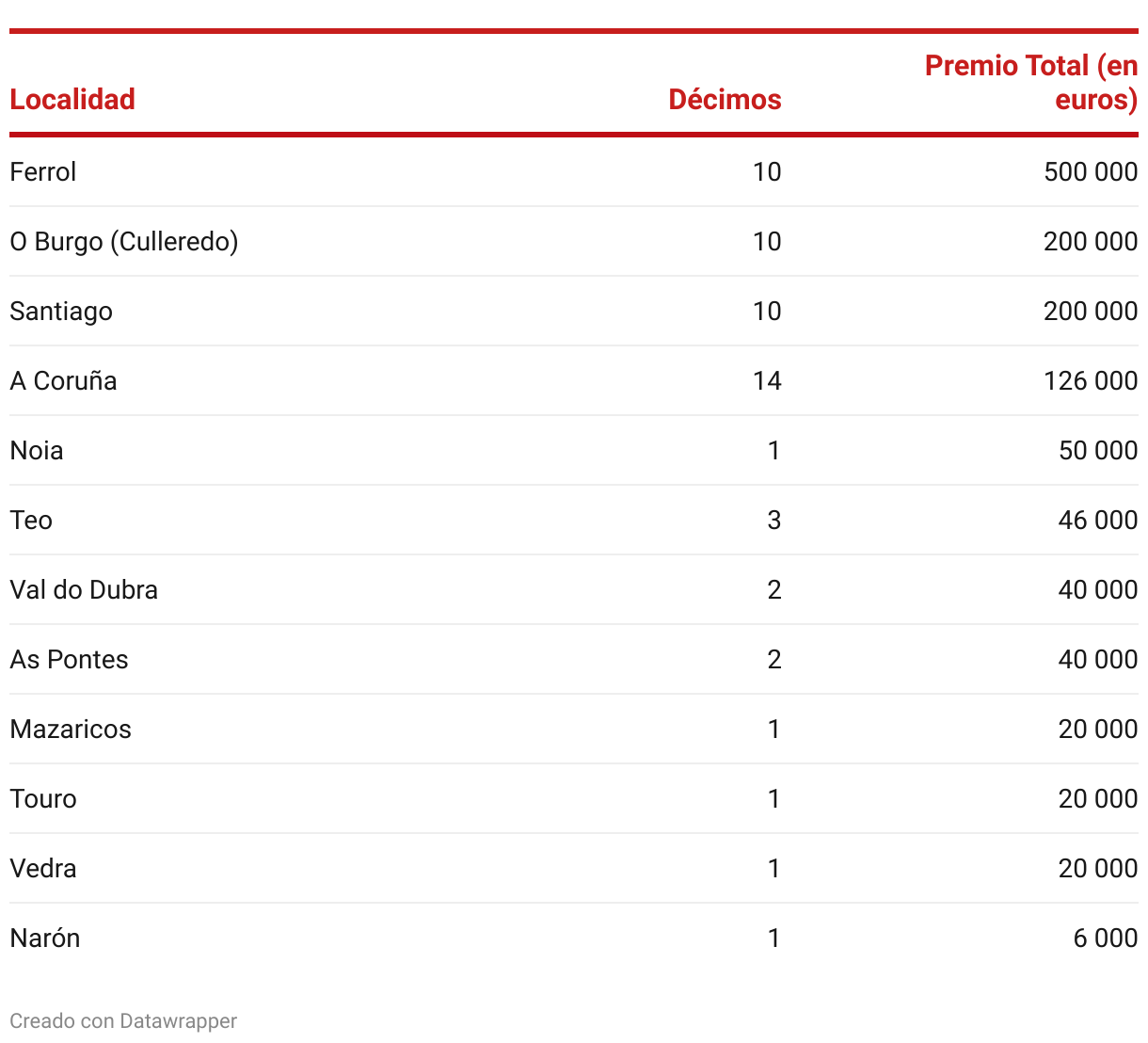The image size is (1148, 1043).
Task: Click the 500 000 prize value for Ferrol
Action: (x=1091, y=171)
